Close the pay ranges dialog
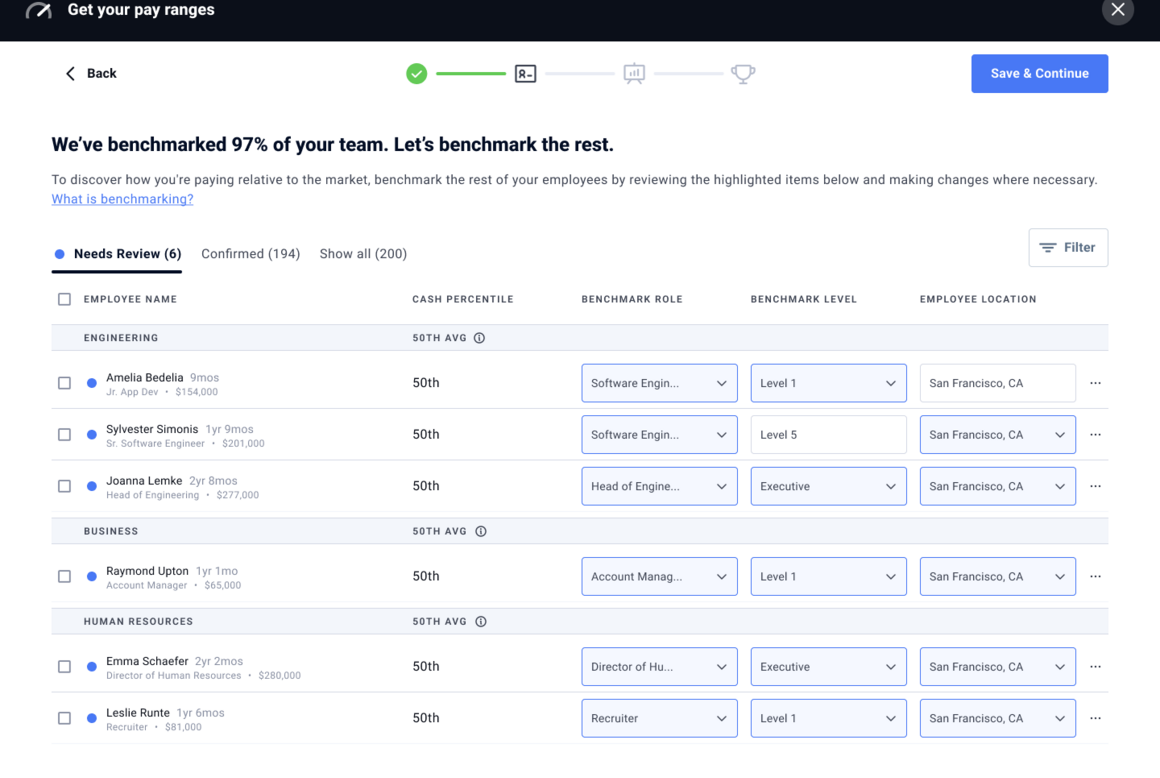Image resolution: width=1160 pixels, height=778 pixels. (1117, 10)
